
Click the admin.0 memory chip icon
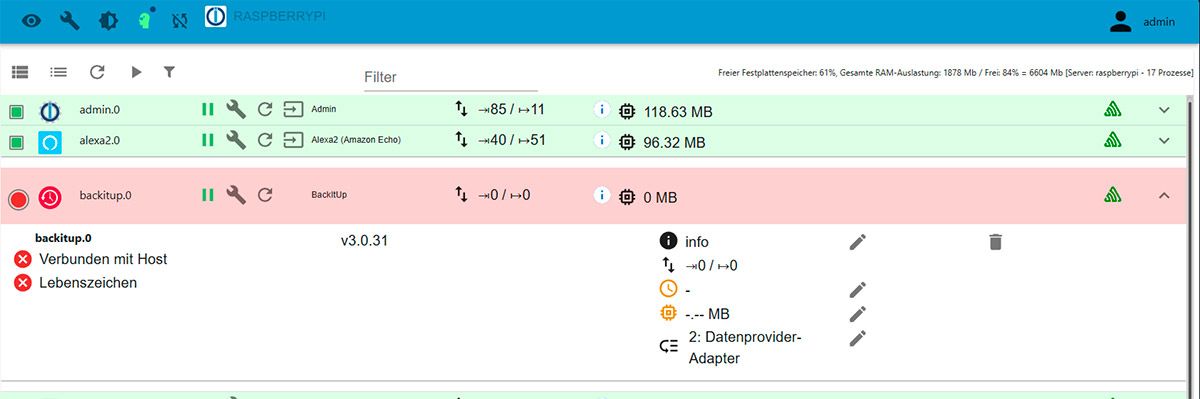[627, 111]
